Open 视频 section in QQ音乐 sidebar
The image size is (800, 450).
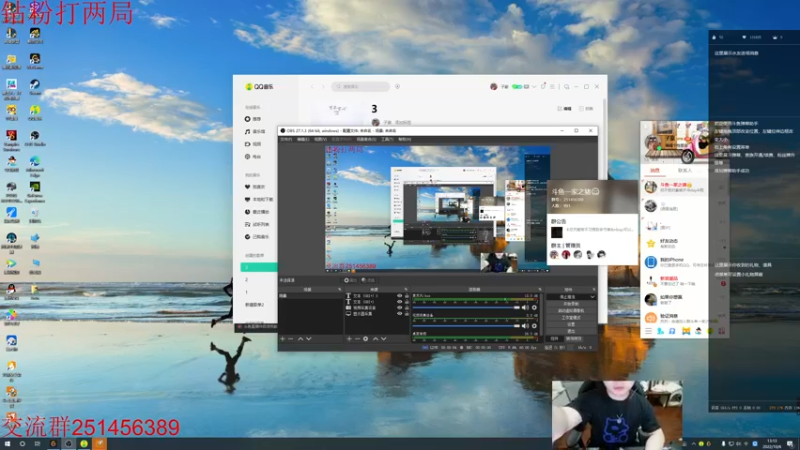pos(253,144)
